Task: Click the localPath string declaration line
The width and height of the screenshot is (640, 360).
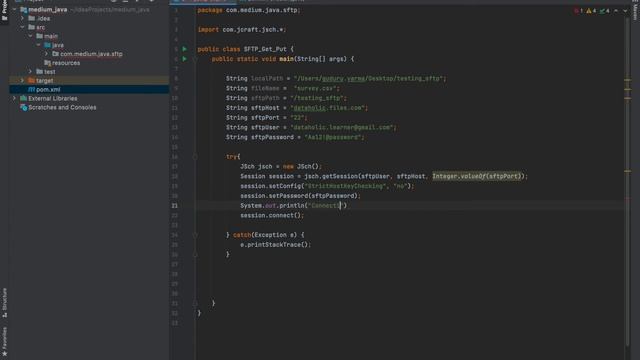Action: click(336, 78)
